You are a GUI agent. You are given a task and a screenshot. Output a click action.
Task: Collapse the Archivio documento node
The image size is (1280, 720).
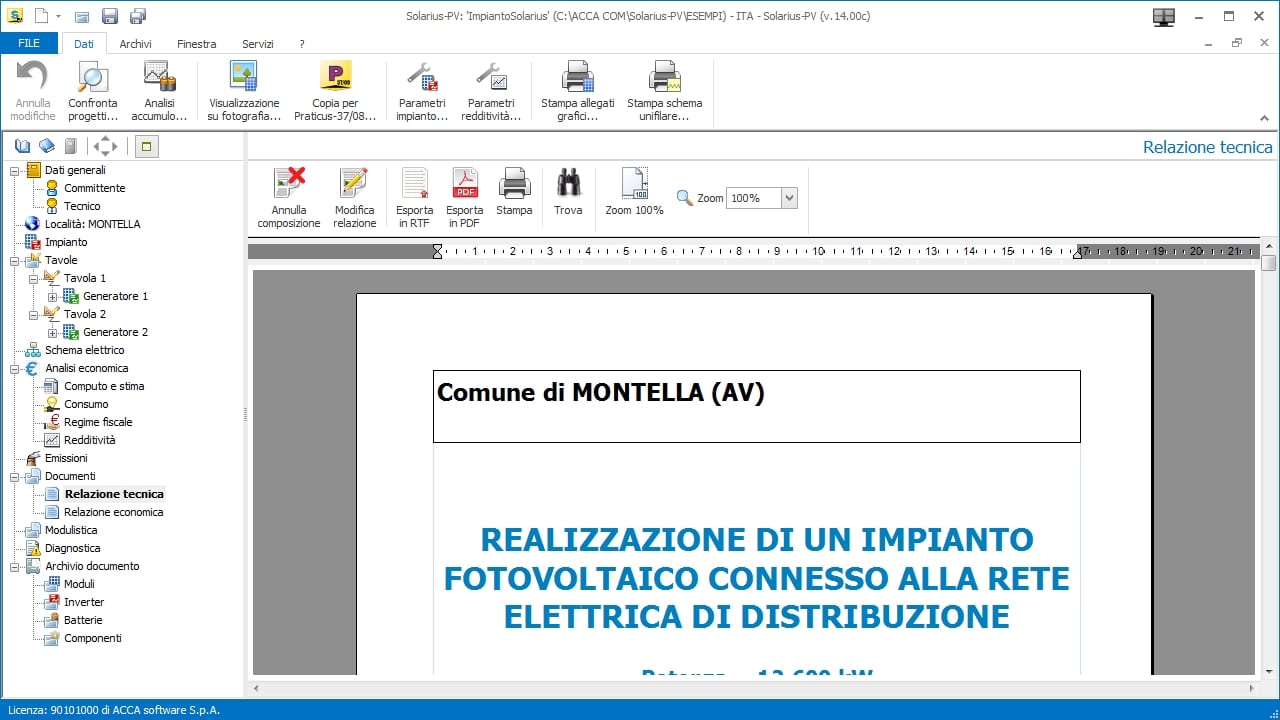tap(15, 566)
